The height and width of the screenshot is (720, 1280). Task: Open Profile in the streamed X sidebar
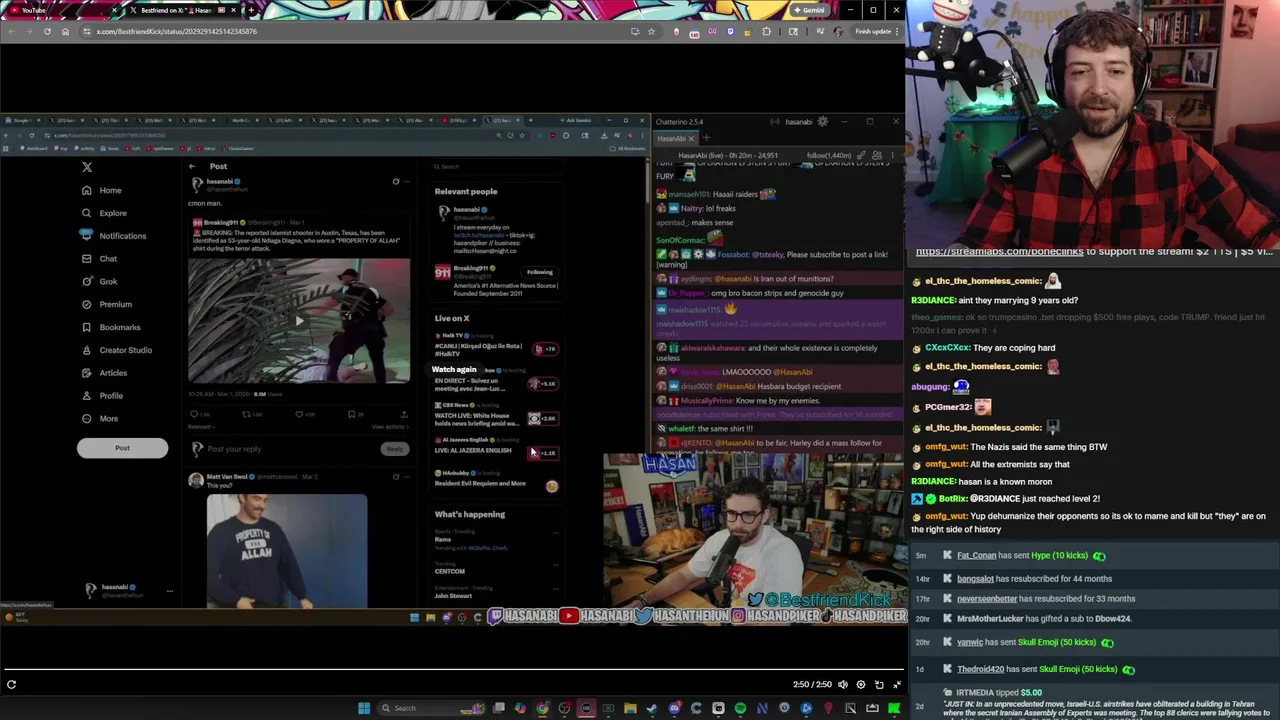(x=102, y=396)
